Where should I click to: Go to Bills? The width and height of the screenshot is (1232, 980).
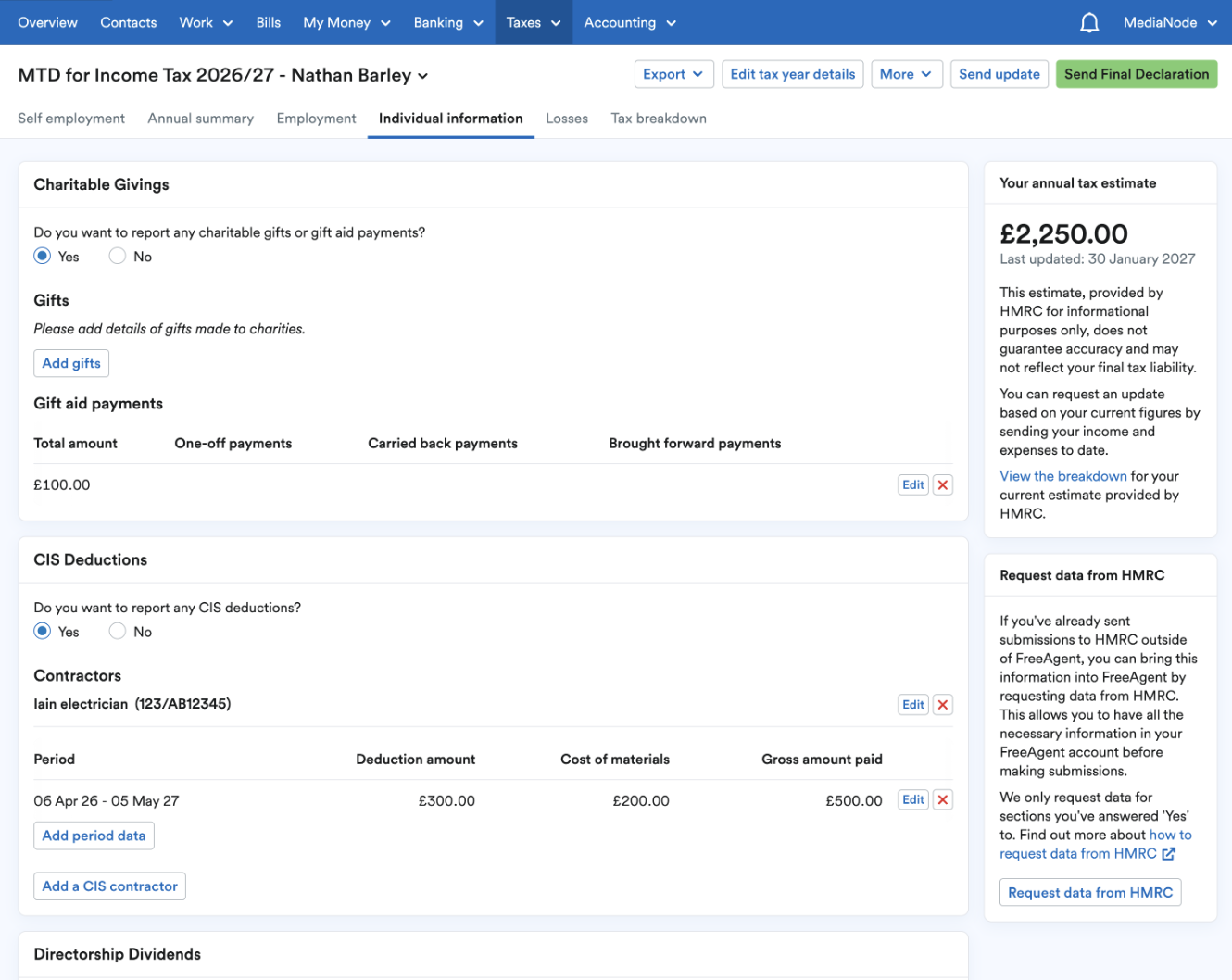(x=269, y=22)
